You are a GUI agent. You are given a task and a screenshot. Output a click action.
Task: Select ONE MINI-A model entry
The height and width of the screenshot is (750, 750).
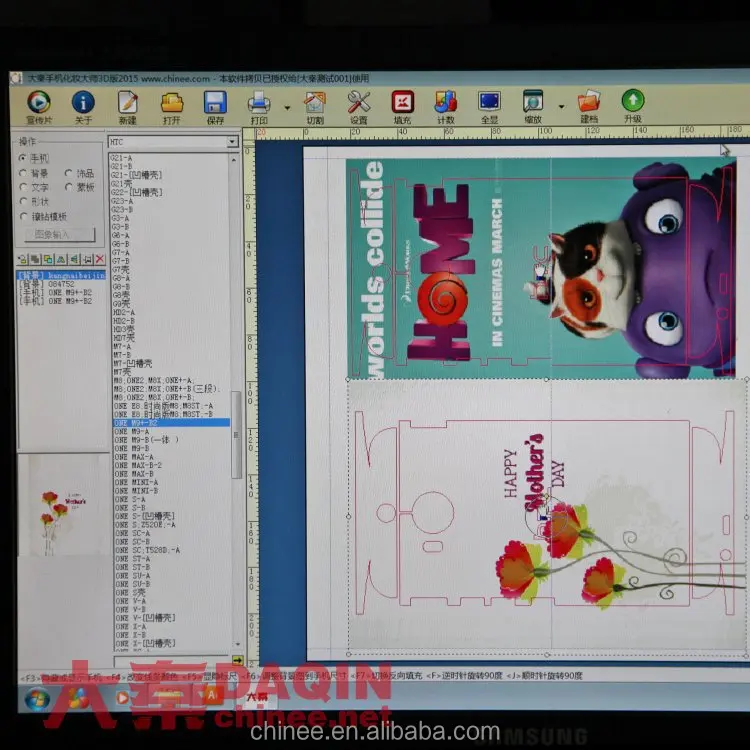click(136, 482)
